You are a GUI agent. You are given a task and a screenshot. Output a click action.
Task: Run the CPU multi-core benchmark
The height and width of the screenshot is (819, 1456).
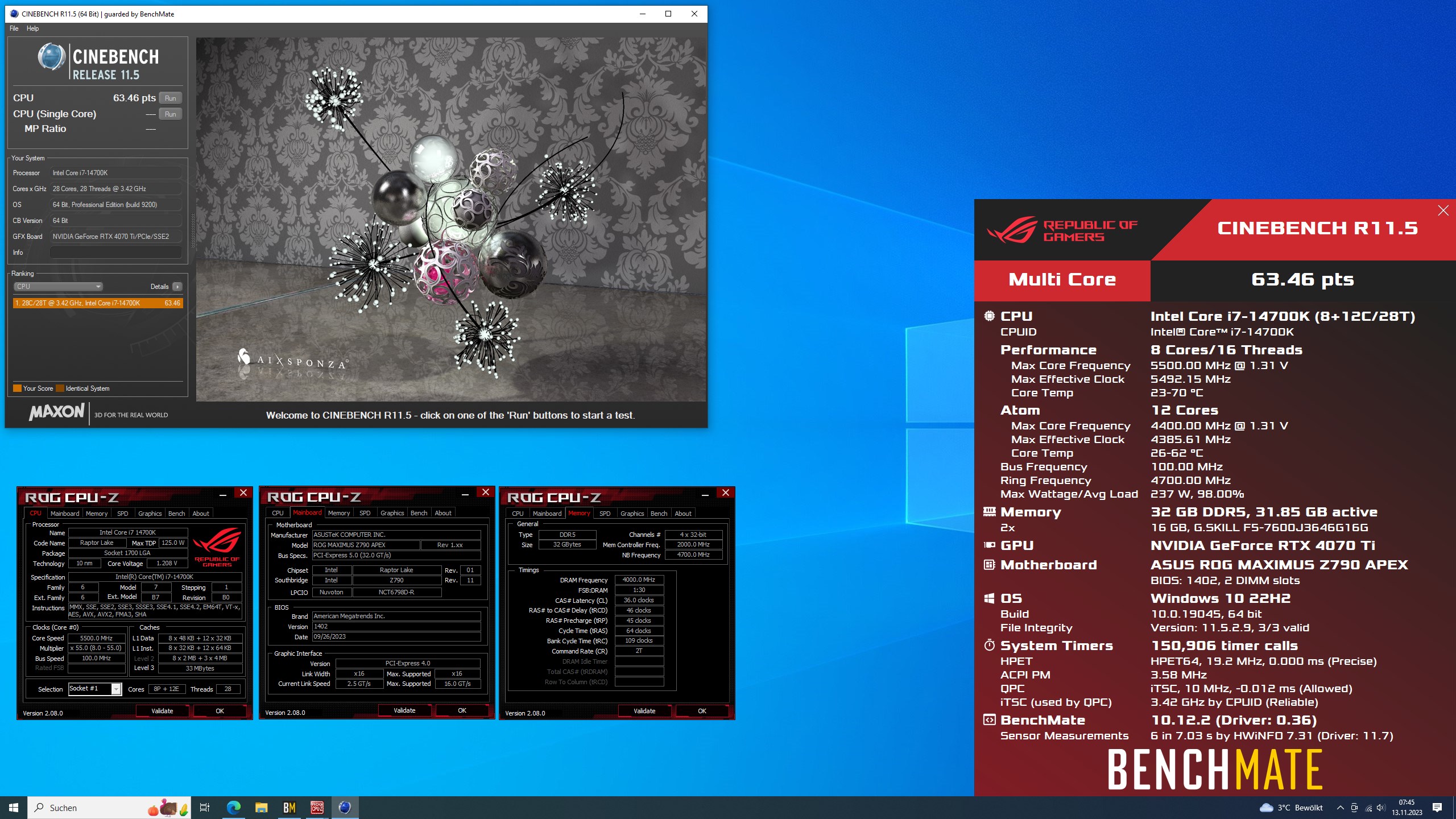(x=171, y=98)
